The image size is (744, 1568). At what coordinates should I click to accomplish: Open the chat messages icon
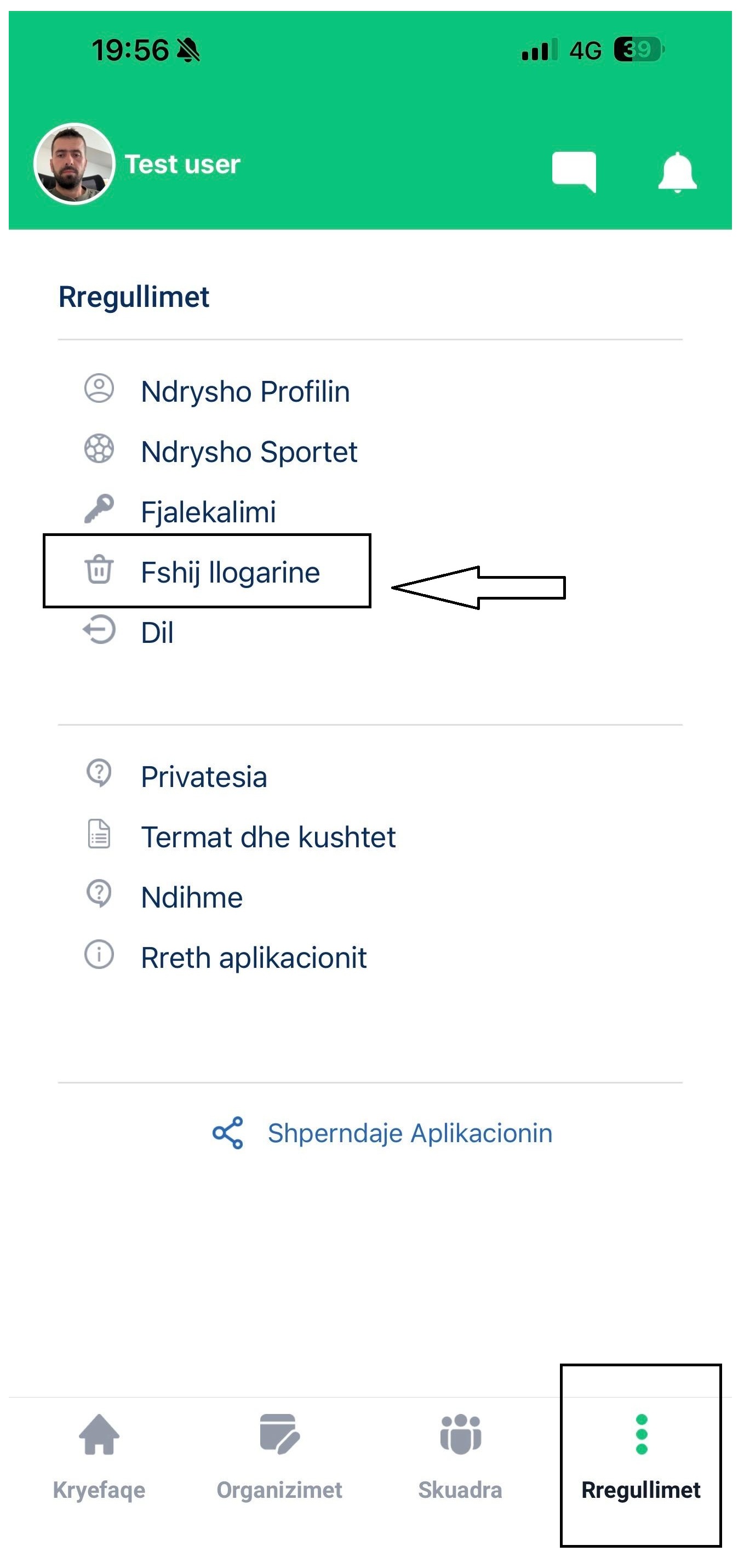(x=573, y=172)
